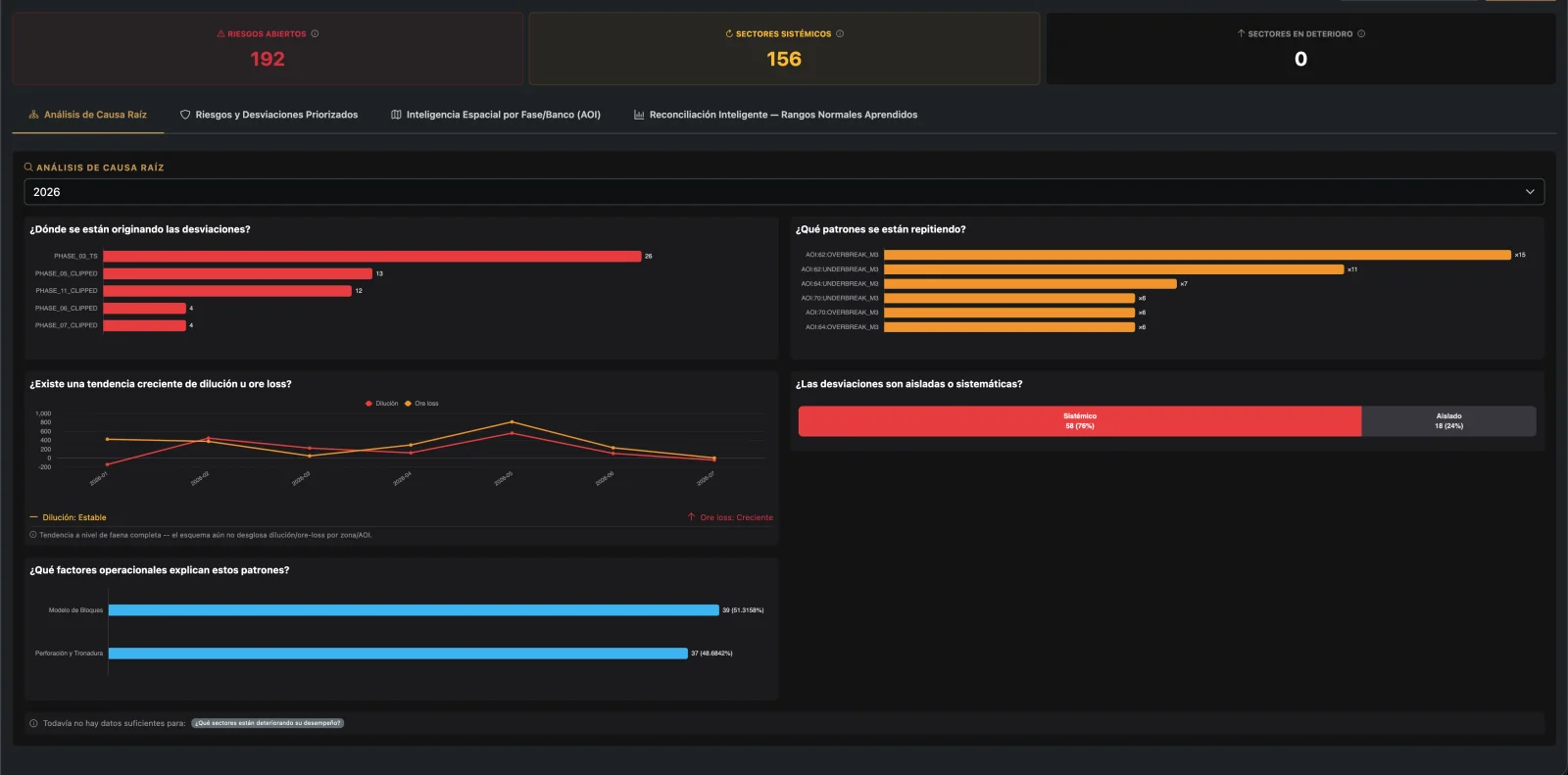The width and height of the screenshot is (1568, 775).
Task: Click the orange bar for AOI:64:UNDERBREAK_M3
Action: pyautogui.click(x=1030, y=284)
